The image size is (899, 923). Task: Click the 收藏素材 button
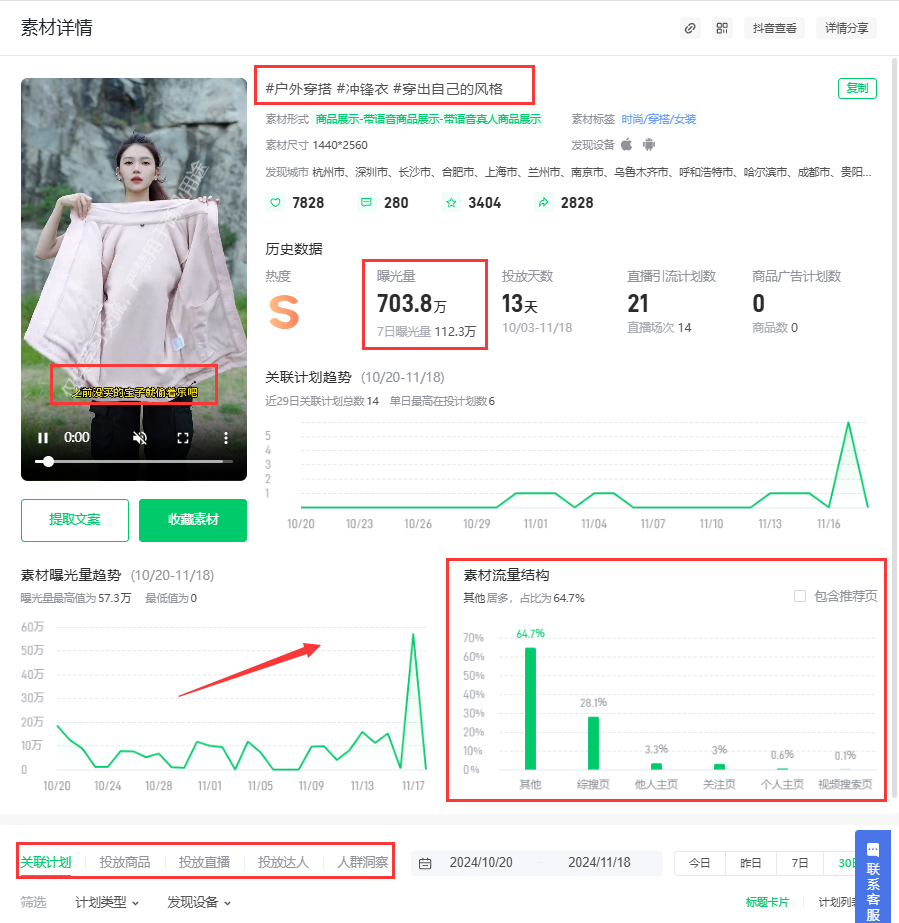[193, 520]
